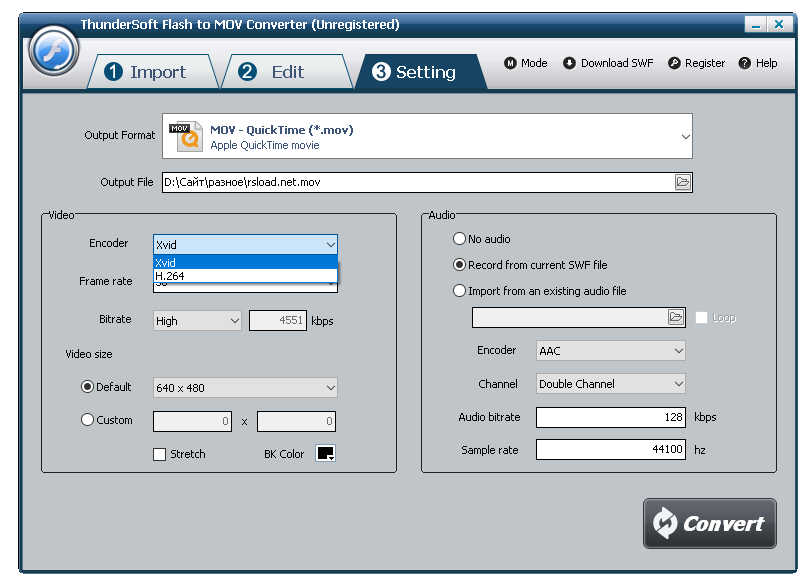Viewport: 806px width, 581px height.
Task: Click the Help question mark icon
Action: pos(744,63)
